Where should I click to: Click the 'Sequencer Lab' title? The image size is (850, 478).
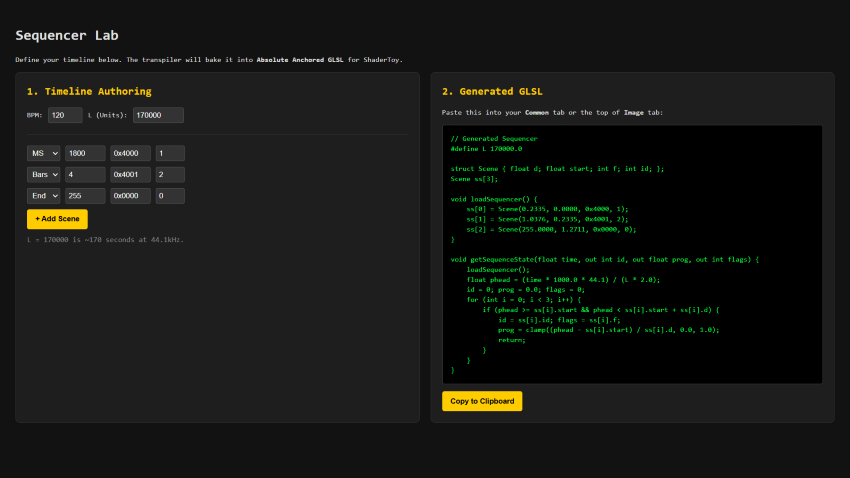(x=67, y=35)
